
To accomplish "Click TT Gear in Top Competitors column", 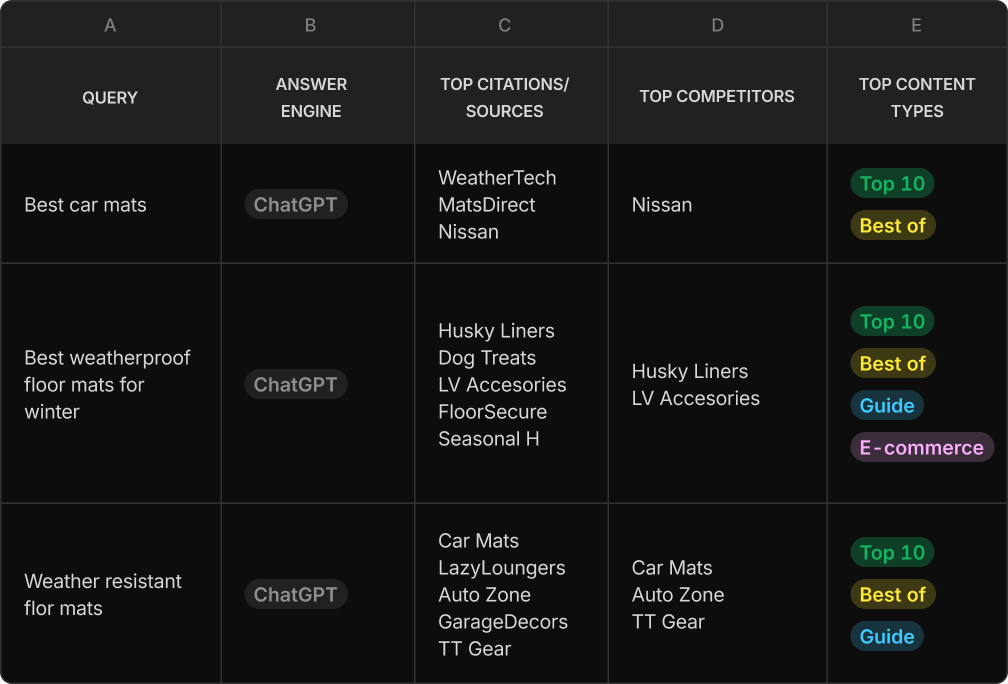I will click(668, 622).
